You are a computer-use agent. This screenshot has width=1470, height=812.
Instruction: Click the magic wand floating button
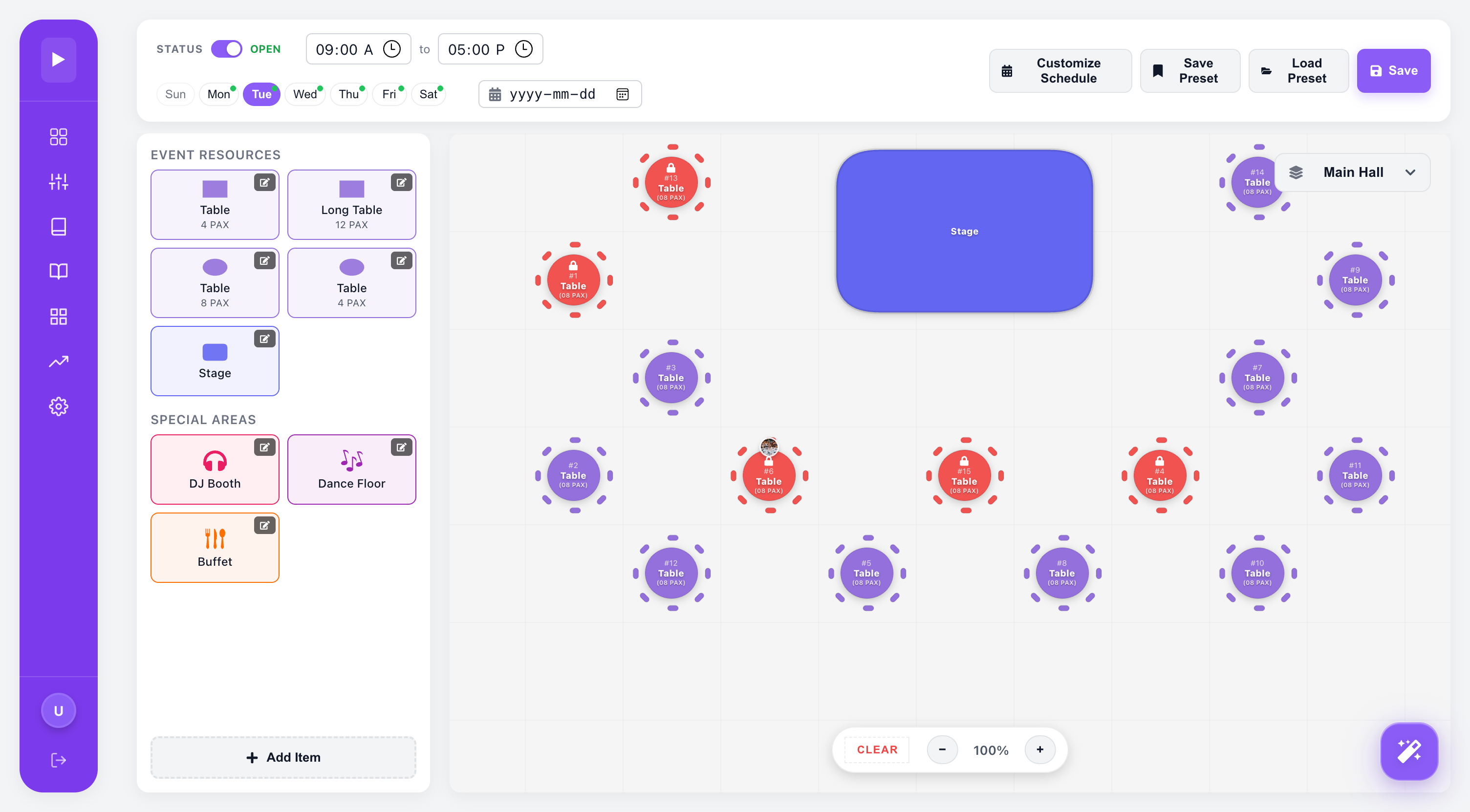1409,751
